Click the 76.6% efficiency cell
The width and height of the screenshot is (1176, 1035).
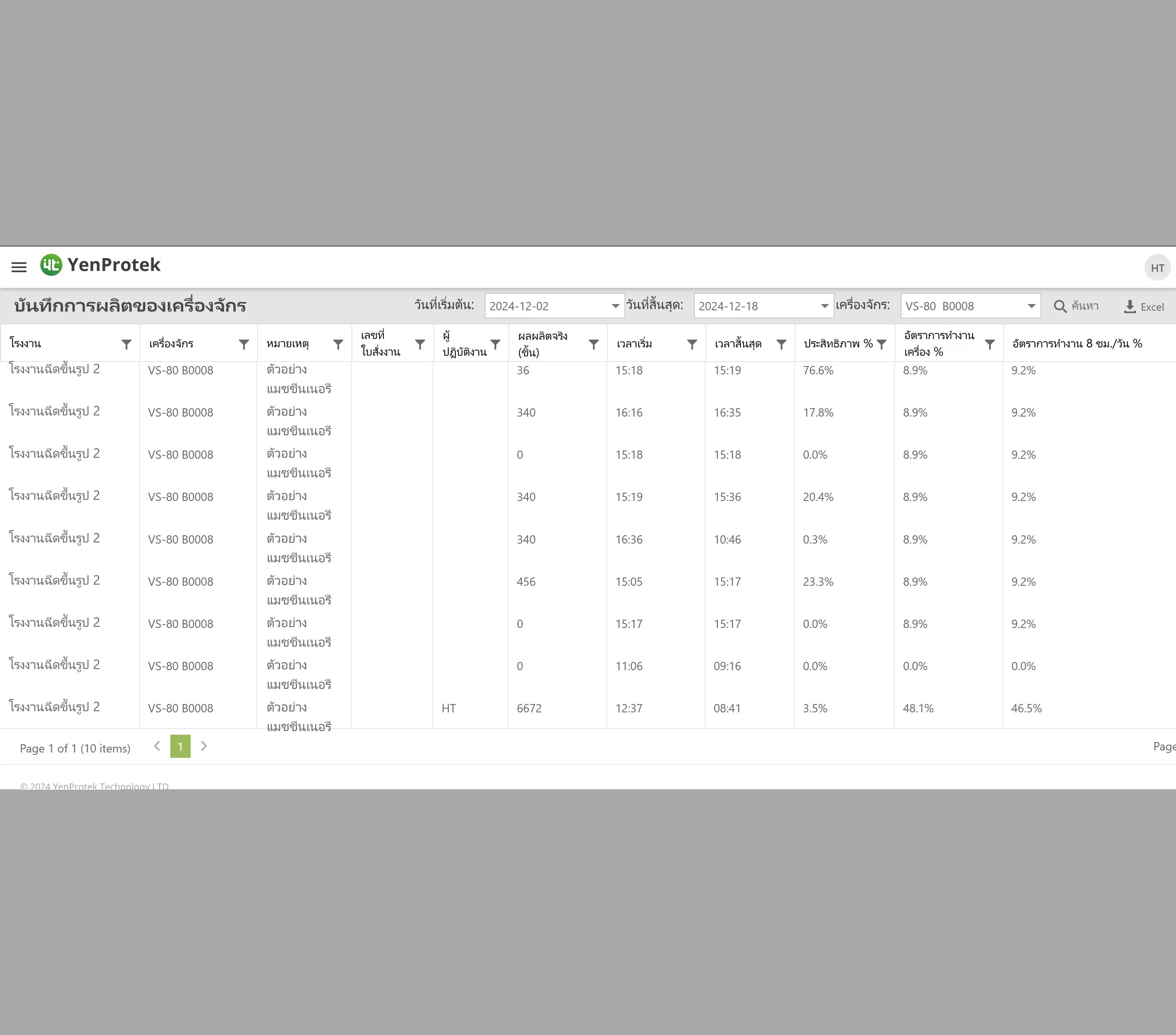coord(818,371)
